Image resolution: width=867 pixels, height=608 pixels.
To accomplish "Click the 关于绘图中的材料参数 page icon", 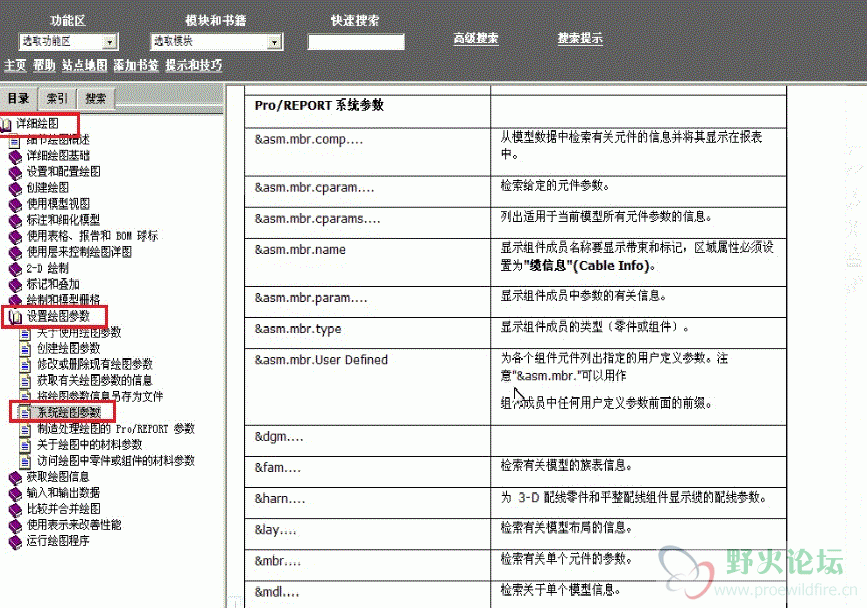I will pyautogui.click(x=25, y=445).
